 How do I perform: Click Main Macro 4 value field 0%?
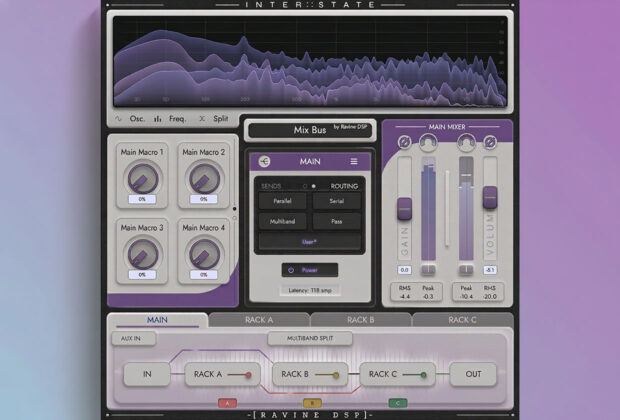pos(204,274)
